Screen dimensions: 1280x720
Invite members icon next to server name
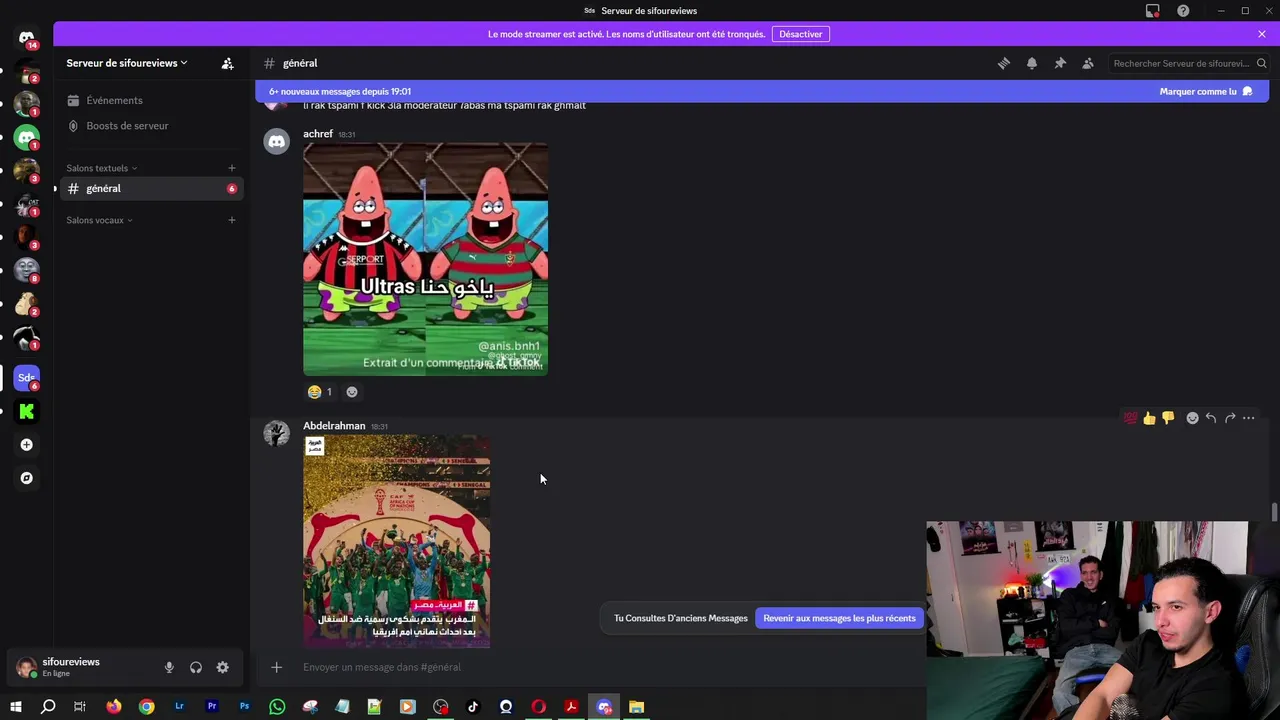[227, 63]
